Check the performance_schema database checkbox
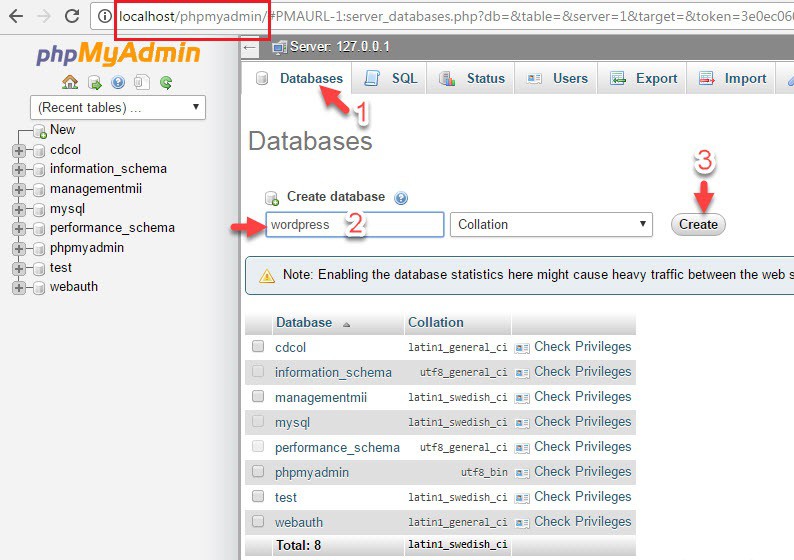This screenshot has width=794, height=560. pos(258,446)
